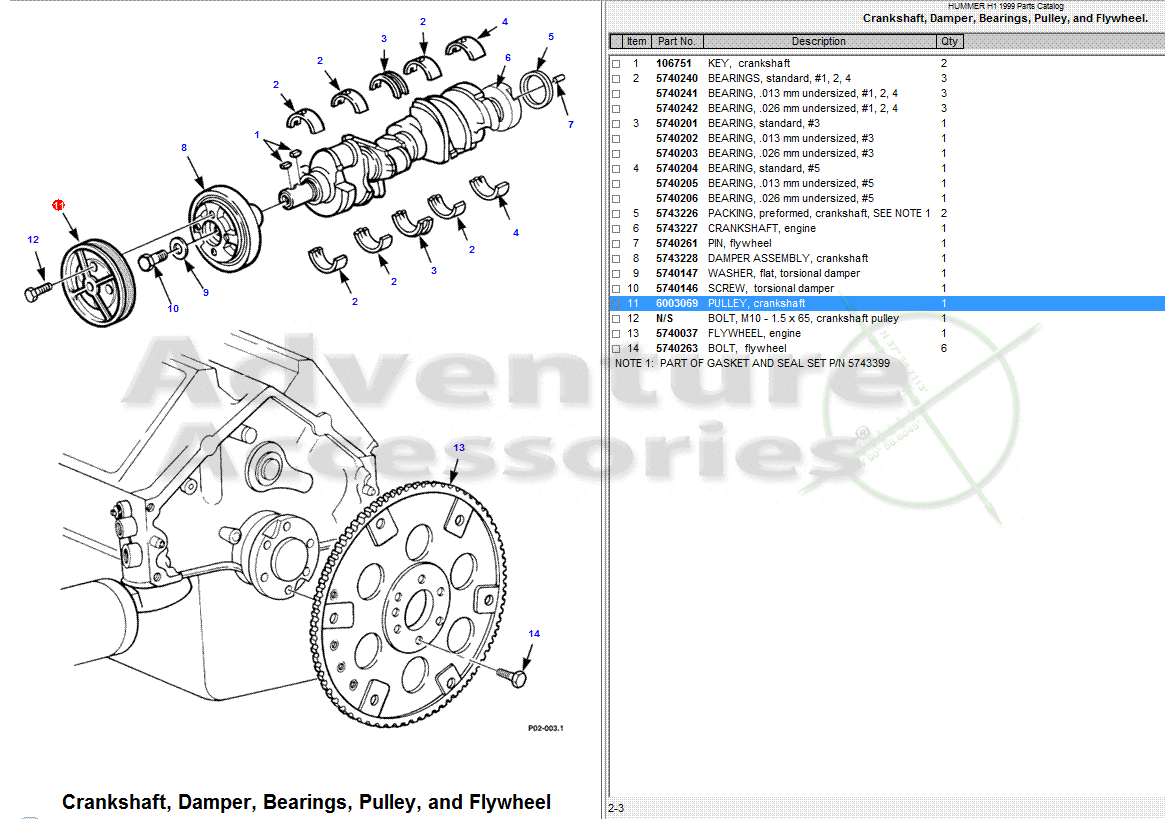Check the torsional damper SCREW checkbox

coord(616,288)
